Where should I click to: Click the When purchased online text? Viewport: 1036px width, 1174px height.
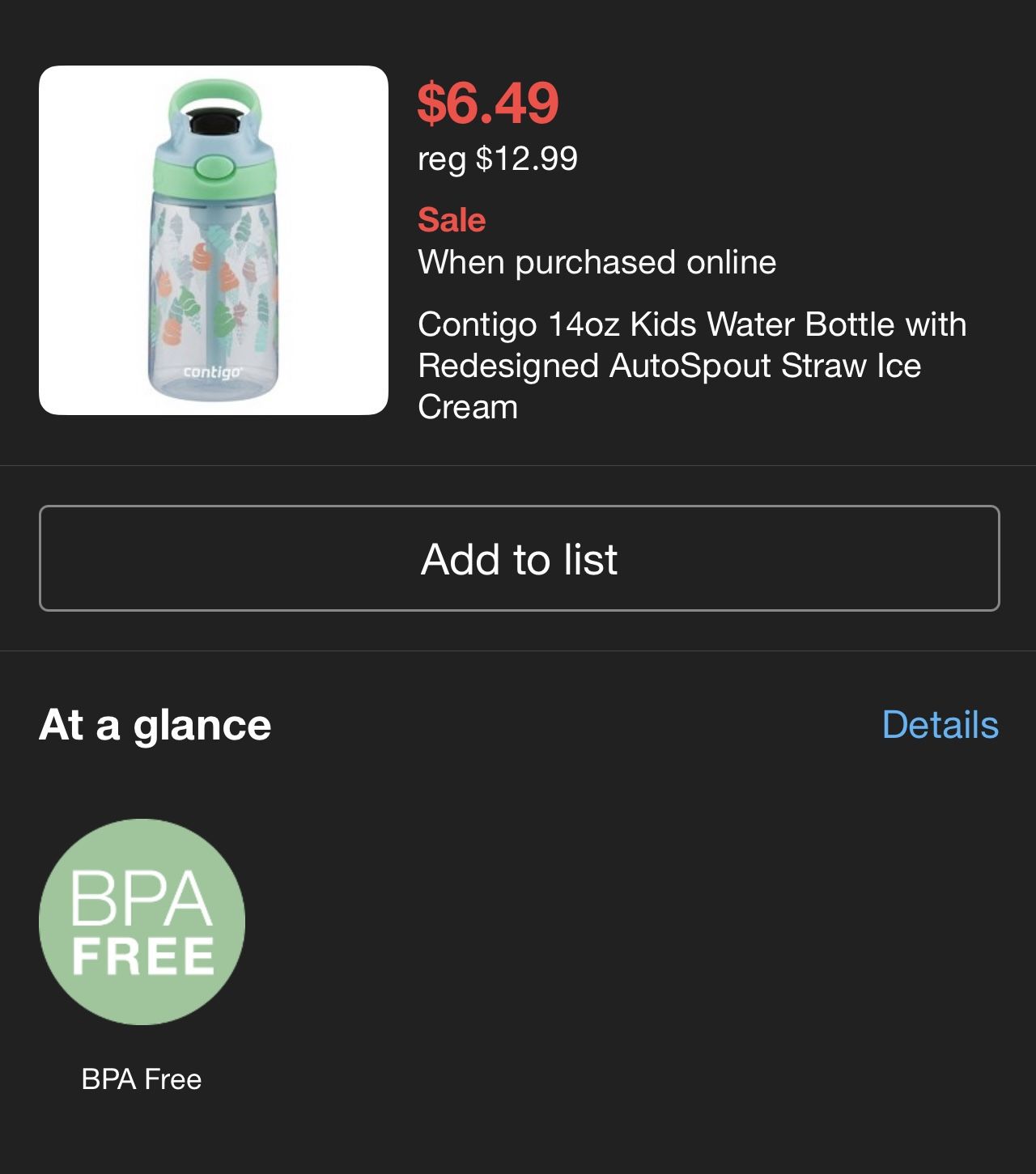pos(597,262)
